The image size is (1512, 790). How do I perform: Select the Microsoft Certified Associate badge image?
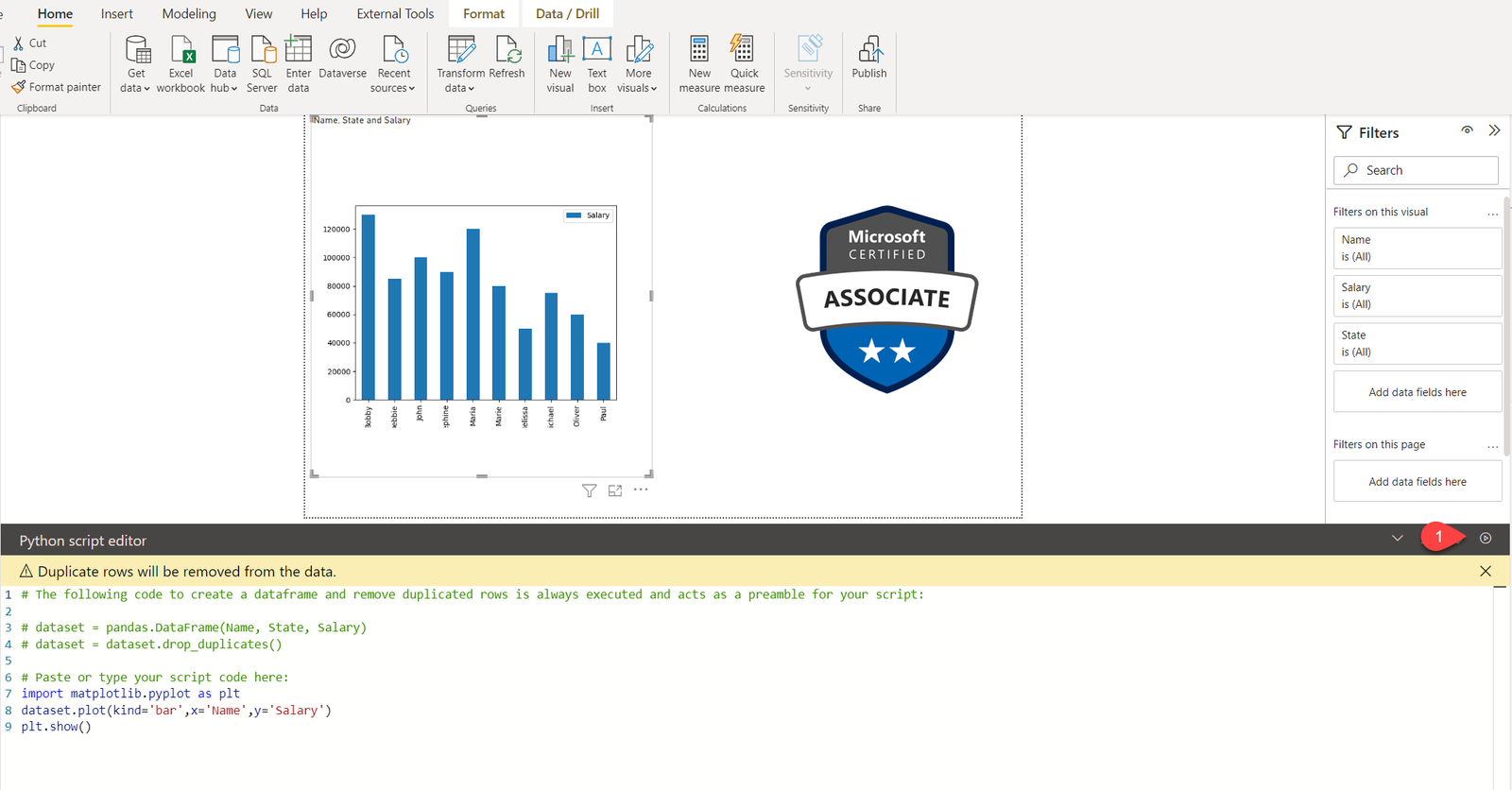point(886,299)
